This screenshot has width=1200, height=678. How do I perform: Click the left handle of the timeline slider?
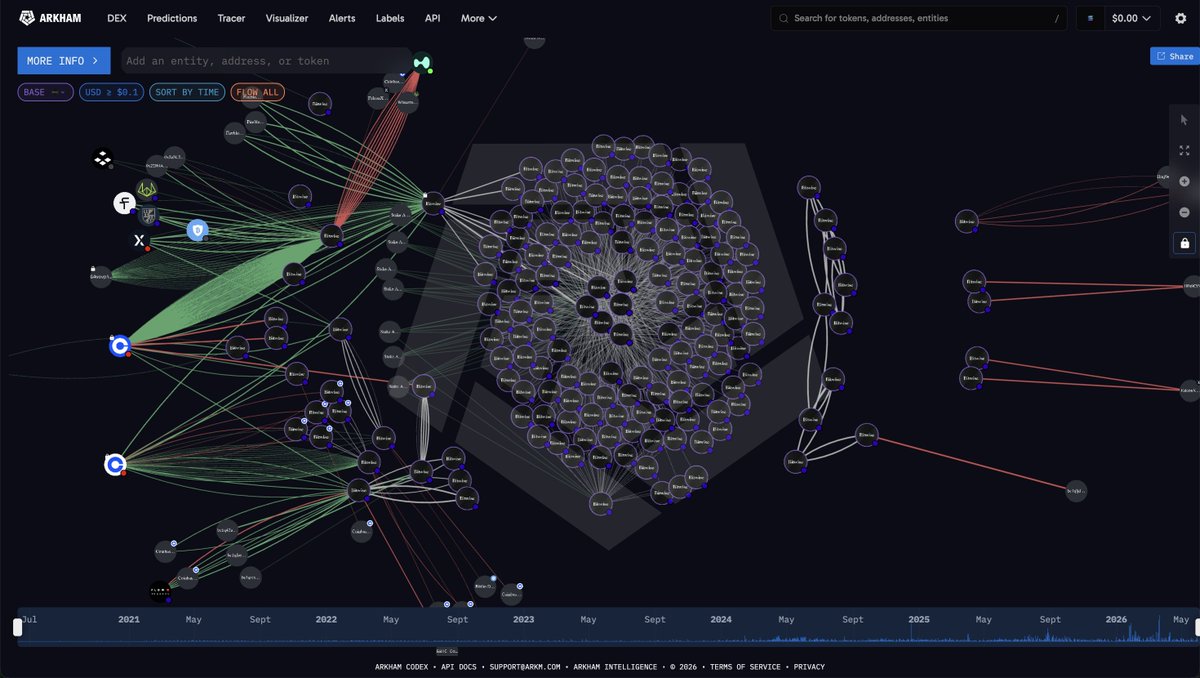17,627
